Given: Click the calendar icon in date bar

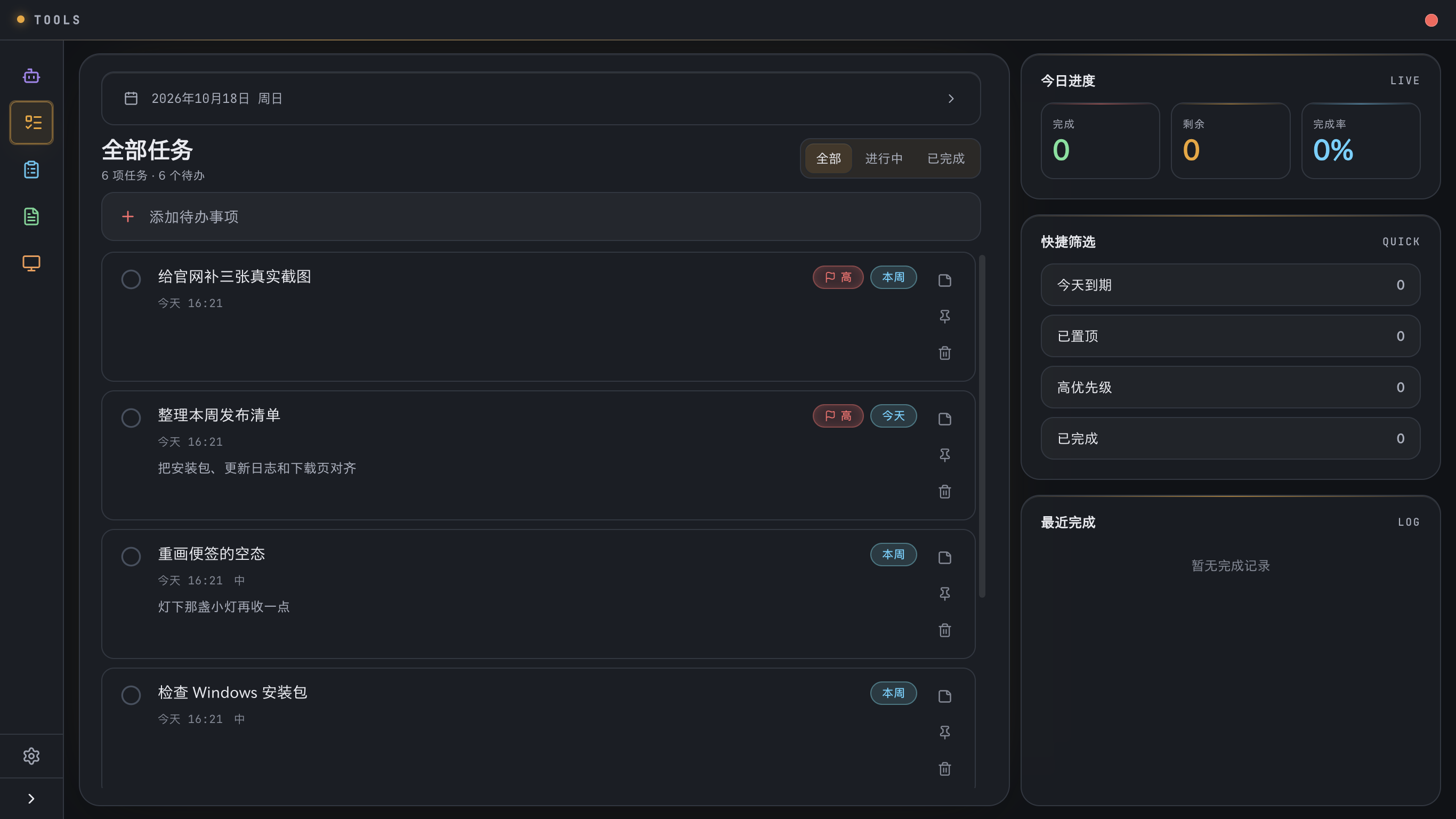Looking at the screenshot, I should (131, 99).
